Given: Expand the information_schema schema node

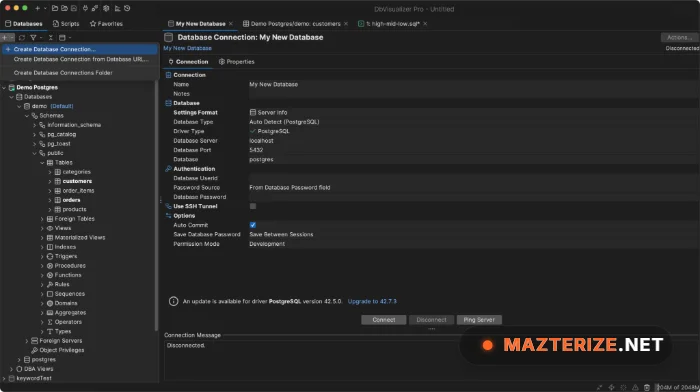Looking at the screenshot, I should pyautogui.click(x=34, y=125).
